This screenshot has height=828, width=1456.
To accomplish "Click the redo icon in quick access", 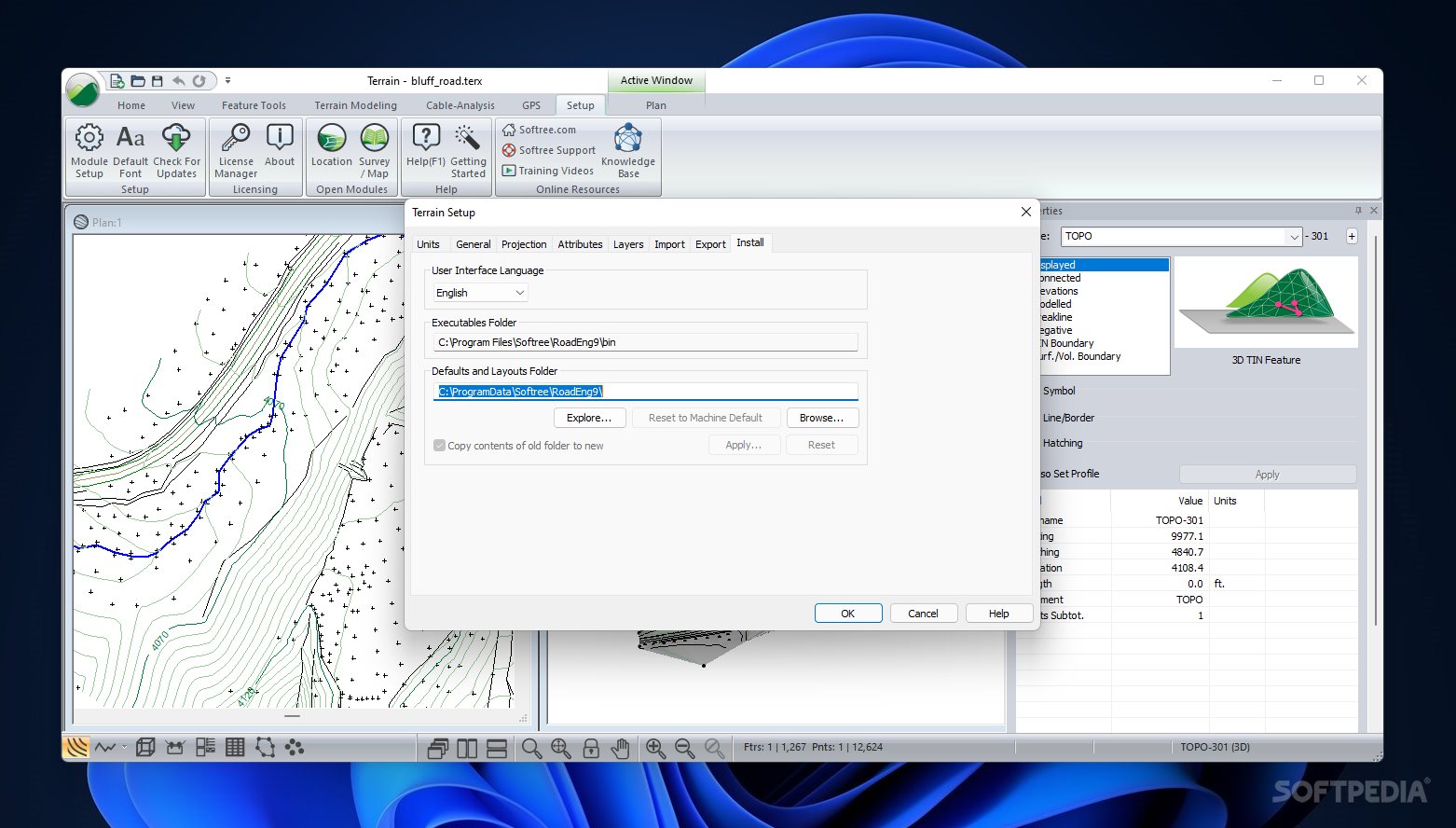I will tap(199, 81).
